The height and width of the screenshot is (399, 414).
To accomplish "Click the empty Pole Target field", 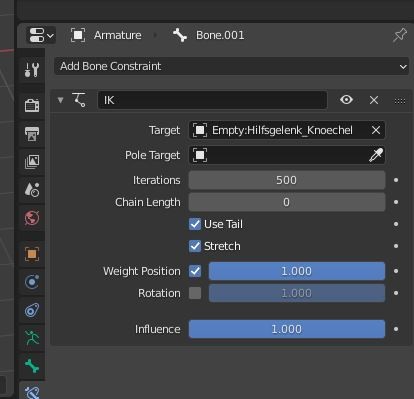I will 287,155.
